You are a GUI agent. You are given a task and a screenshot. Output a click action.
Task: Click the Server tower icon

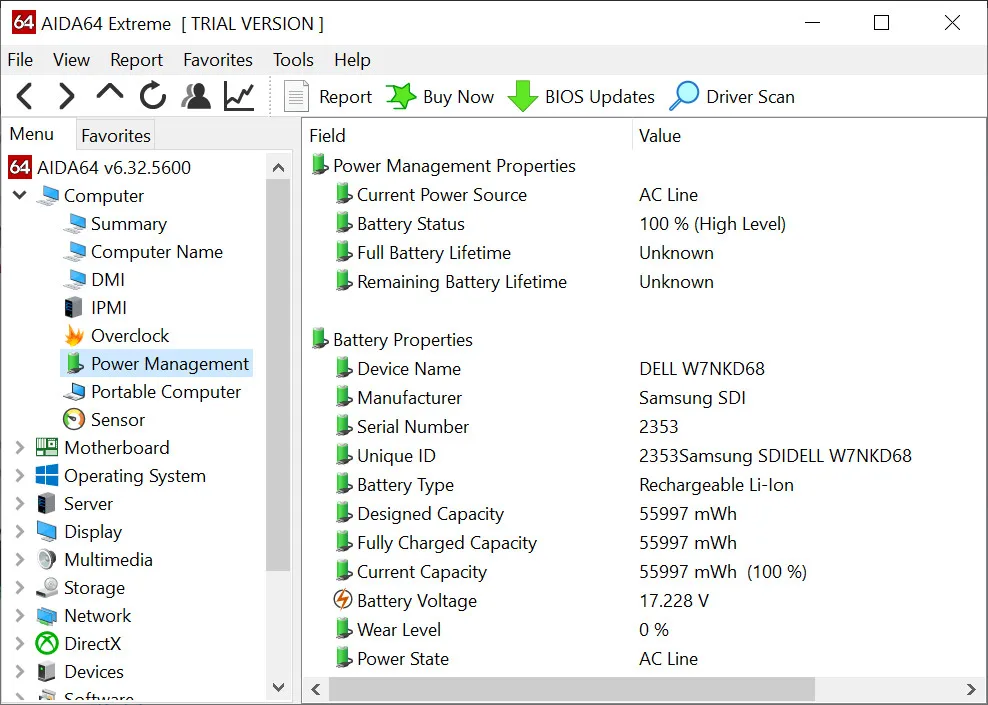point(47,503)
